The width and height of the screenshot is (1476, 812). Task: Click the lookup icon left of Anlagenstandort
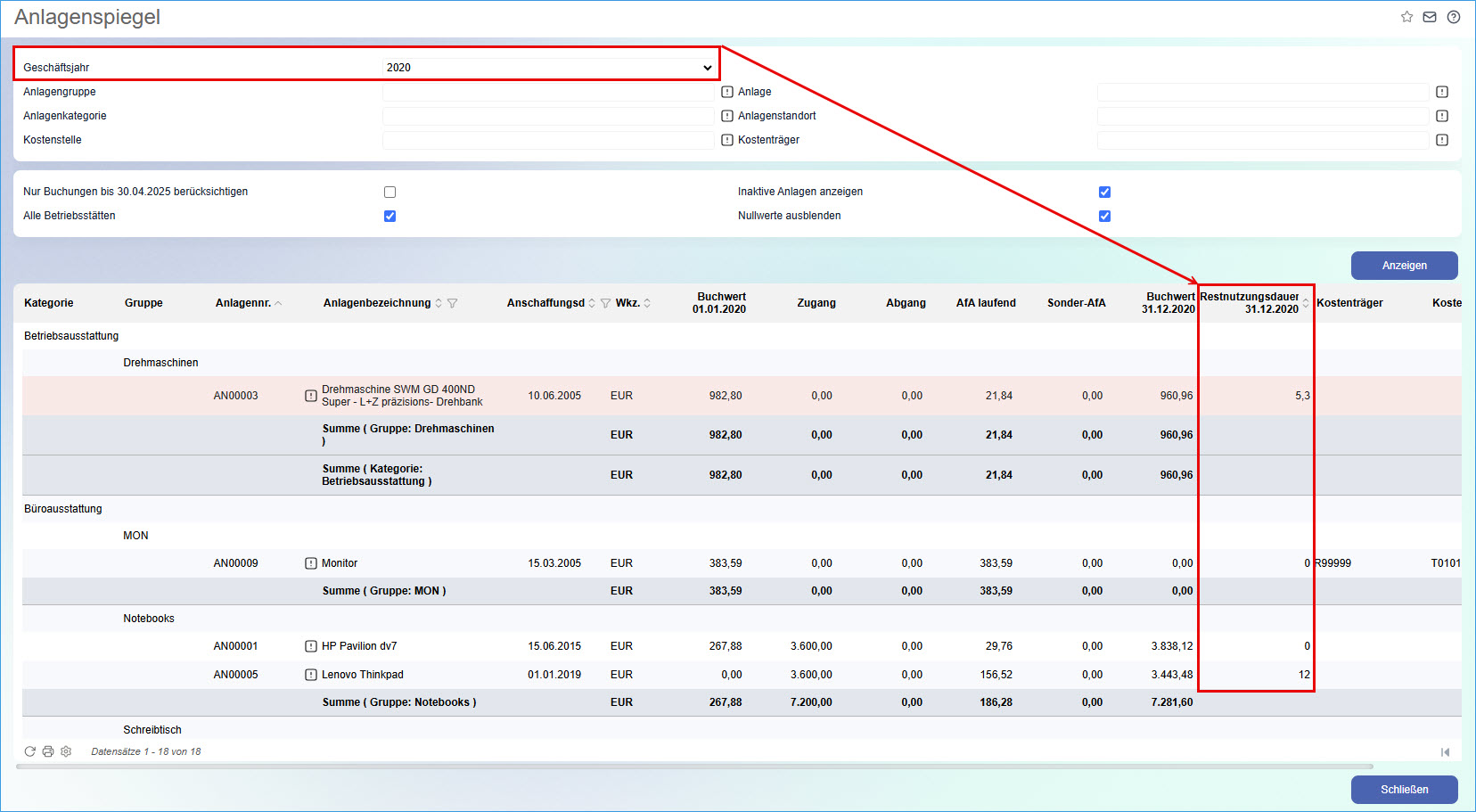[x=727, y=116]
